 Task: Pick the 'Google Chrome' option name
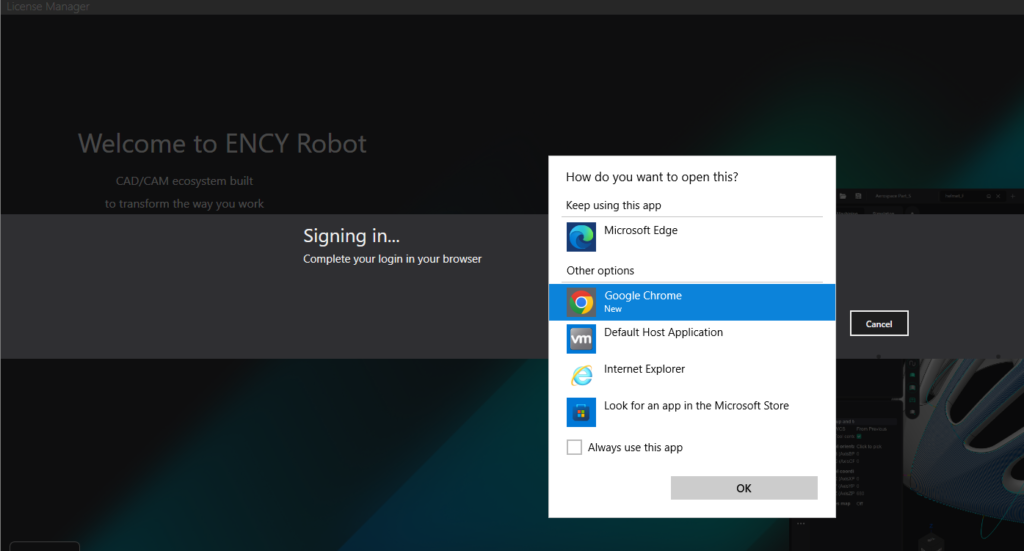pos(642,296)
